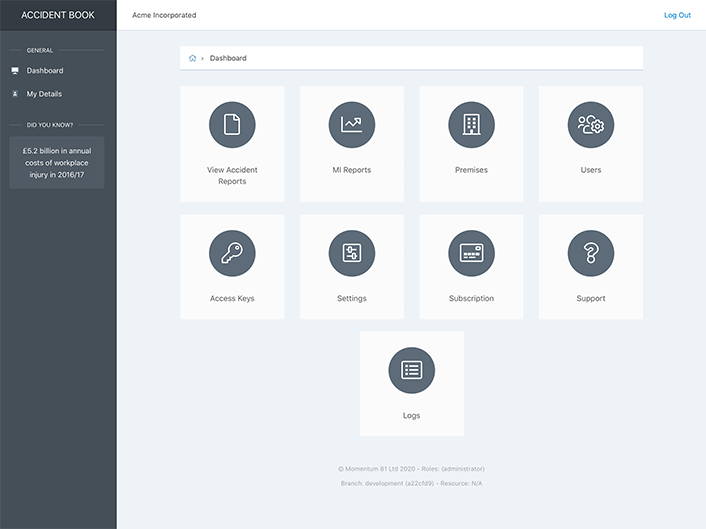Viewport: 706px width, 529px height.
Task: Open the Premises building icon
Action: click(471, 125)
